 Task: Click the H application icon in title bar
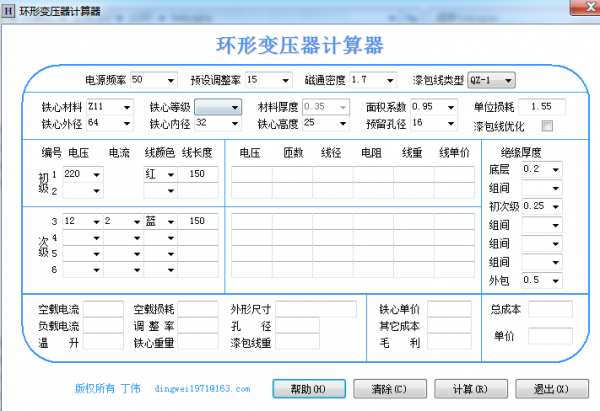coord(8,10)
